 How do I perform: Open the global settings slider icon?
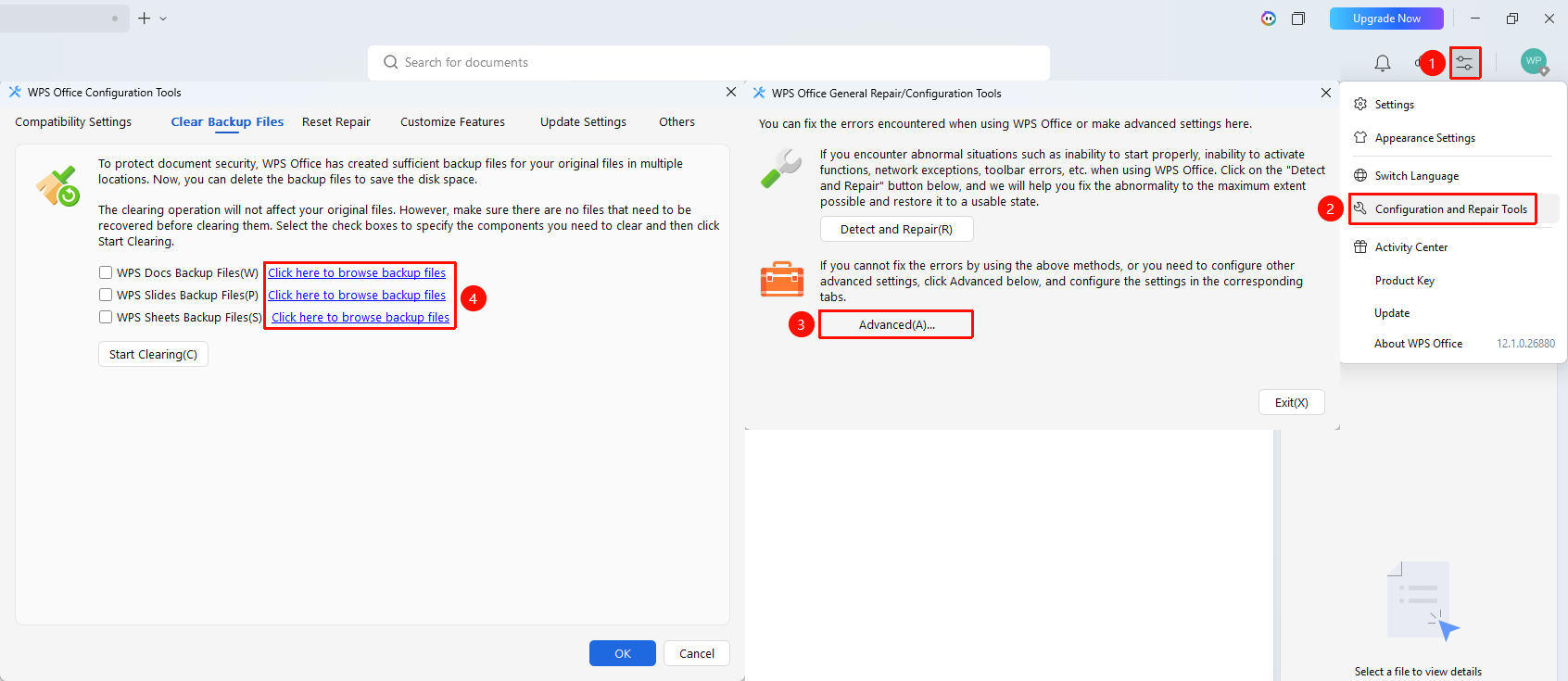[1464, 63]
